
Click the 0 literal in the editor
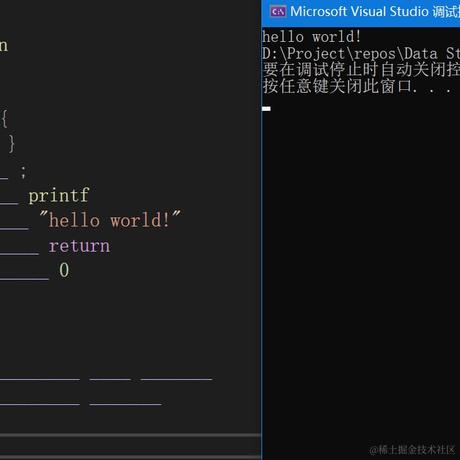click(64, 270)
